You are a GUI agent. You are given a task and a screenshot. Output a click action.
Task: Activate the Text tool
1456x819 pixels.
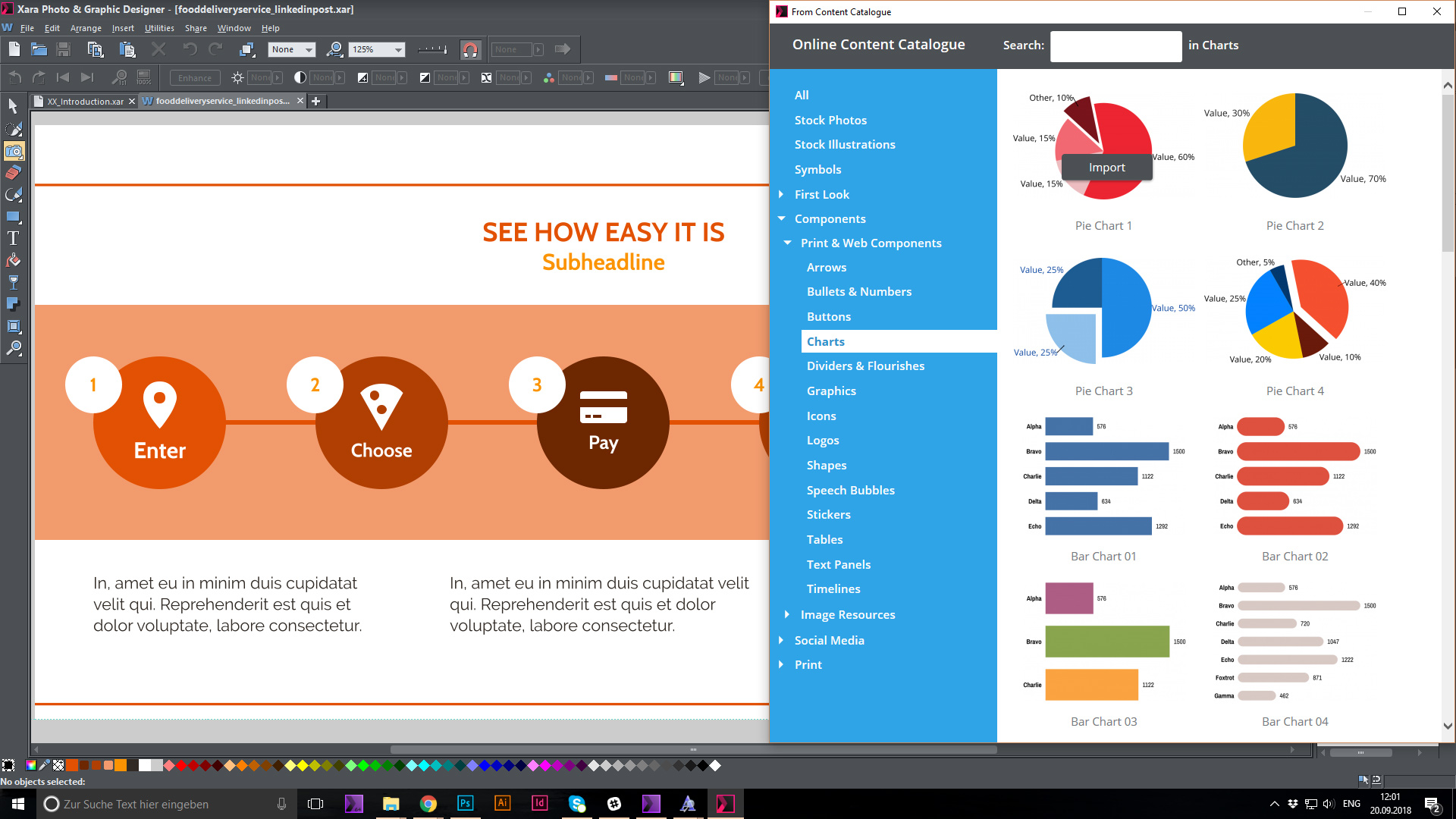click(x=13, y=237)
